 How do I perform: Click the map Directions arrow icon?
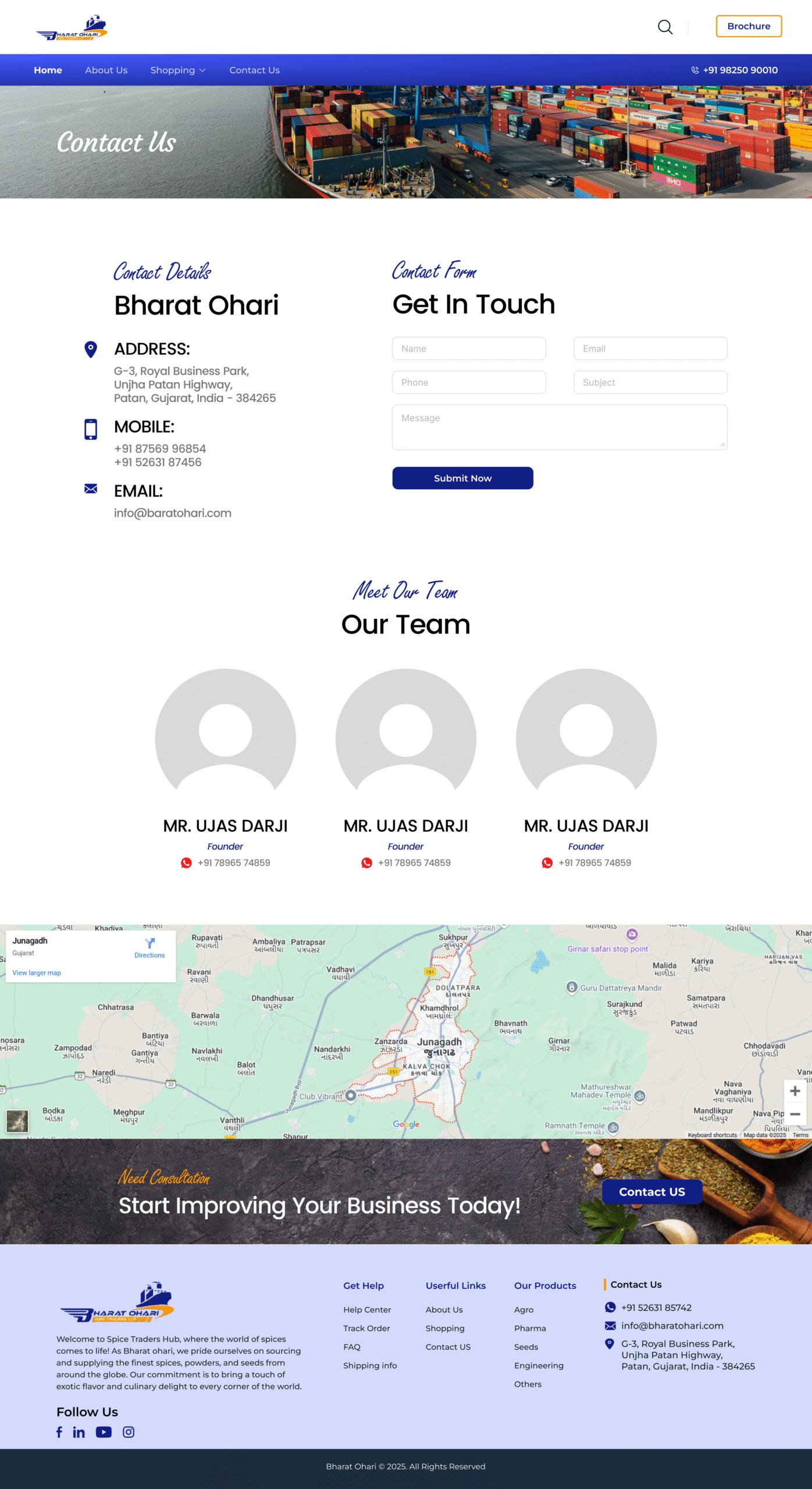coord(149,943)
